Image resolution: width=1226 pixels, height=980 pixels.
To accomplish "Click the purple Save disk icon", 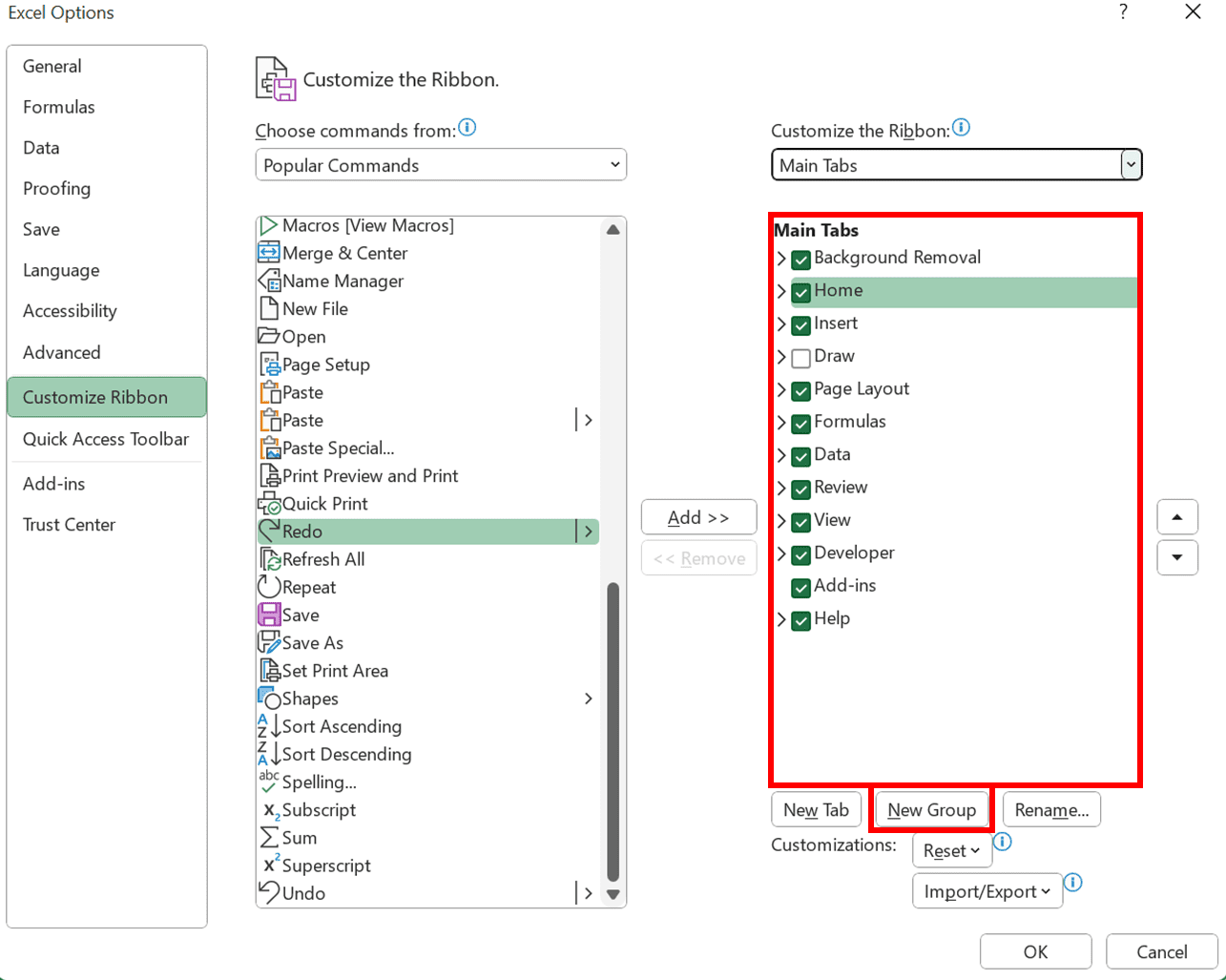I will pyautogui.click(x=269, y=615).
